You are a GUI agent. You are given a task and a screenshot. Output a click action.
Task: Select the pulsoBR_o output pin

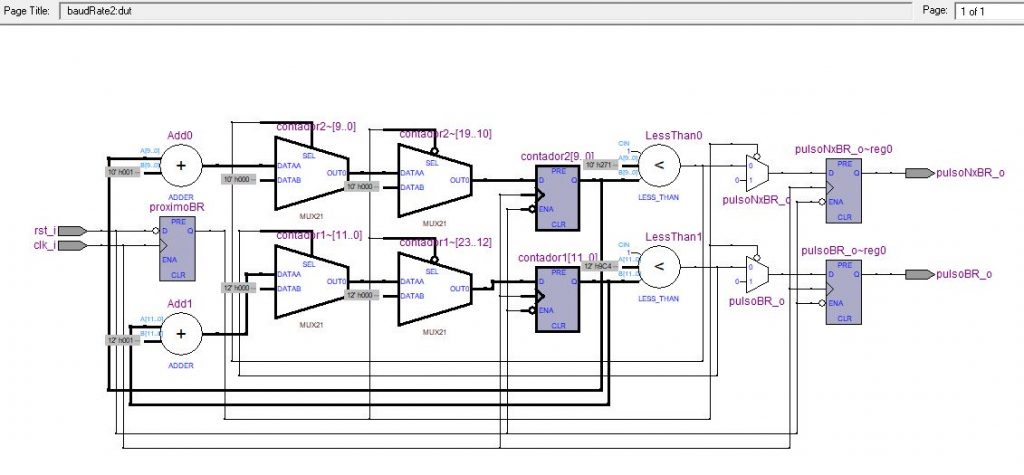coord(919,275)
